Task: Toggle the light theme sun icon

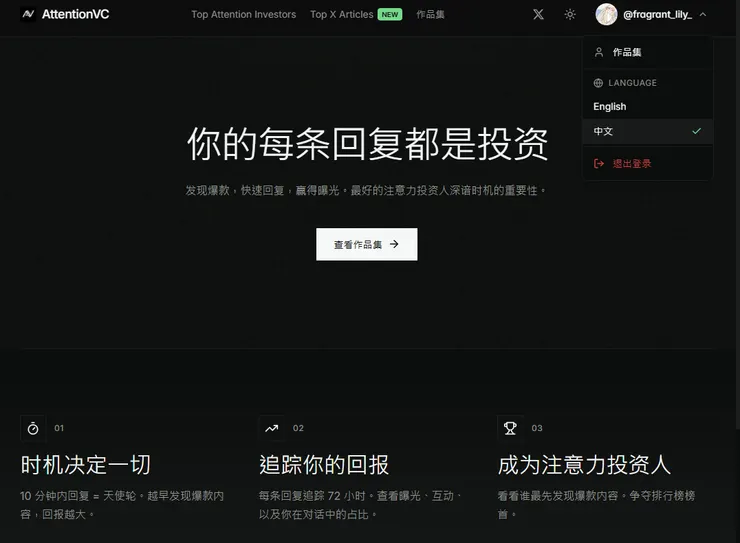Action: (570, 15)
